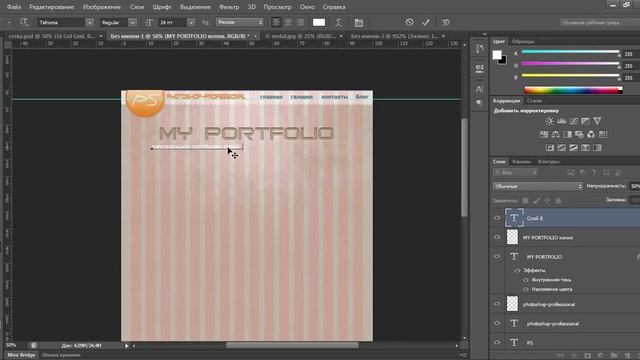This screenshot has width=640, height=360.
Task: Add a Color Lookup adjustment
Action: point(603,134)
